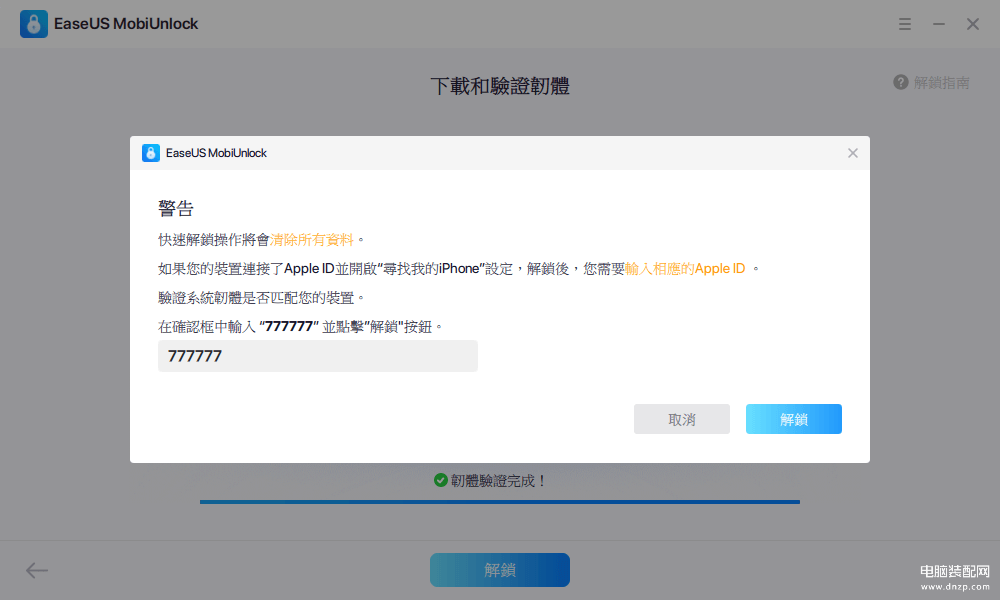Go back using the left arrow icon
The width and height of the screenshot is (1000, 600).
point(36,570)
